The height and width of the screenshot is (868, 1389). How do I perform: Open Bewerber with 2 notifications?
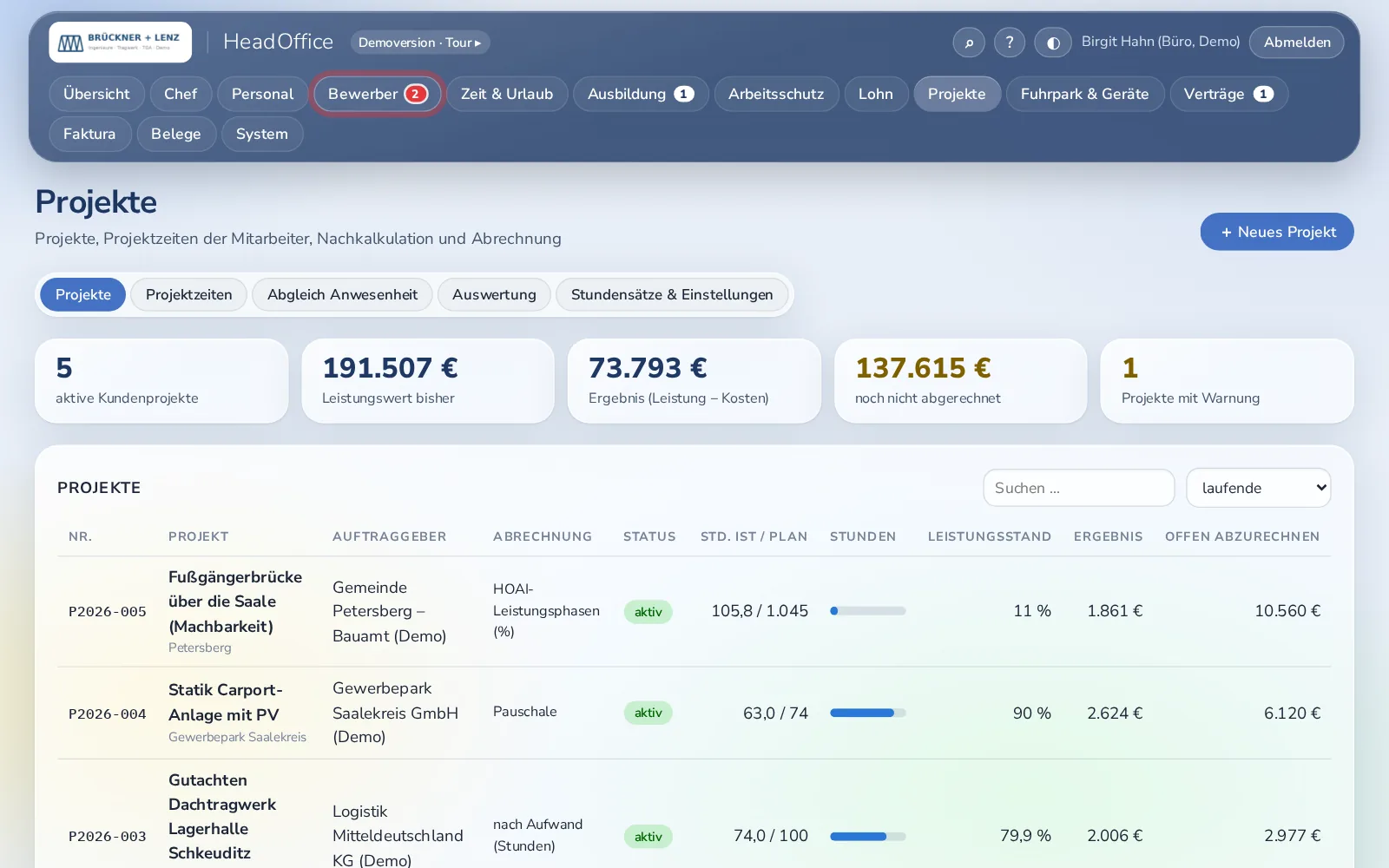pyautogui.click(x=378, y=94)
